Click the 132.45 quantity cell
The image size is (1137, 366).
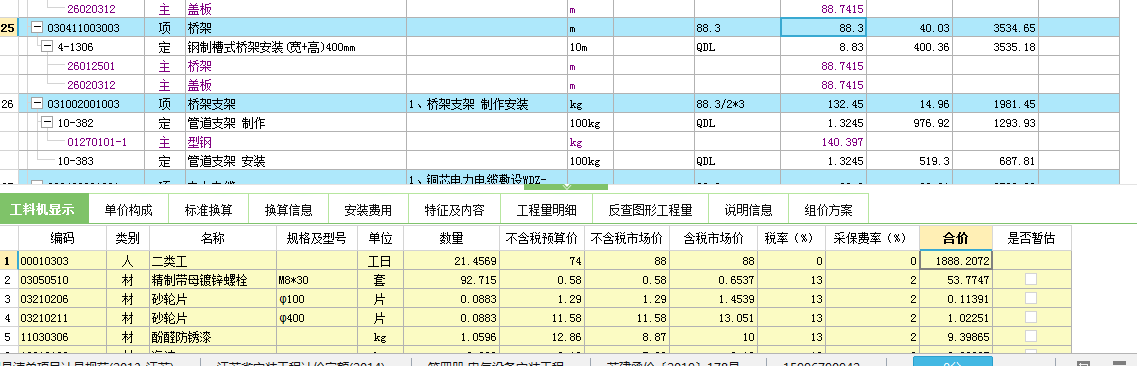(x=823, y=104)
